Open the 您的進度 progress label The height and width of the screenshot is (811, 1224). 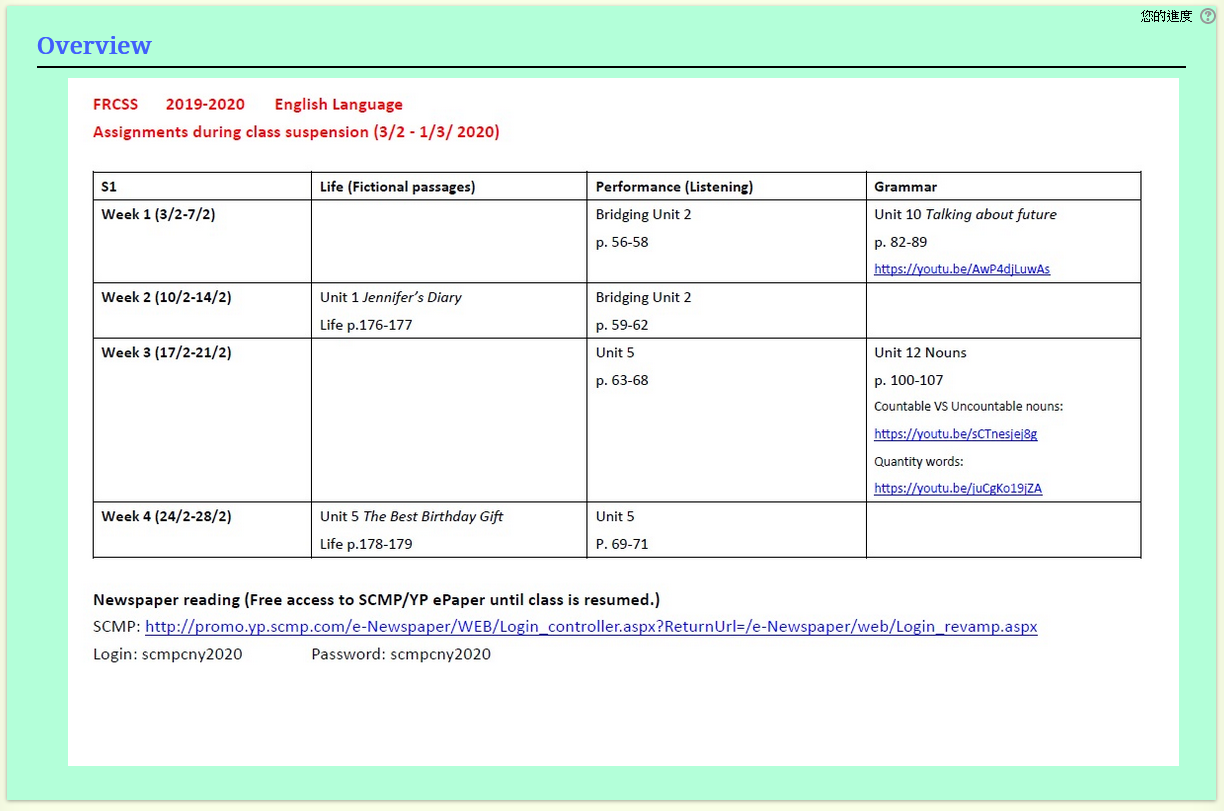click(1166, 16)
